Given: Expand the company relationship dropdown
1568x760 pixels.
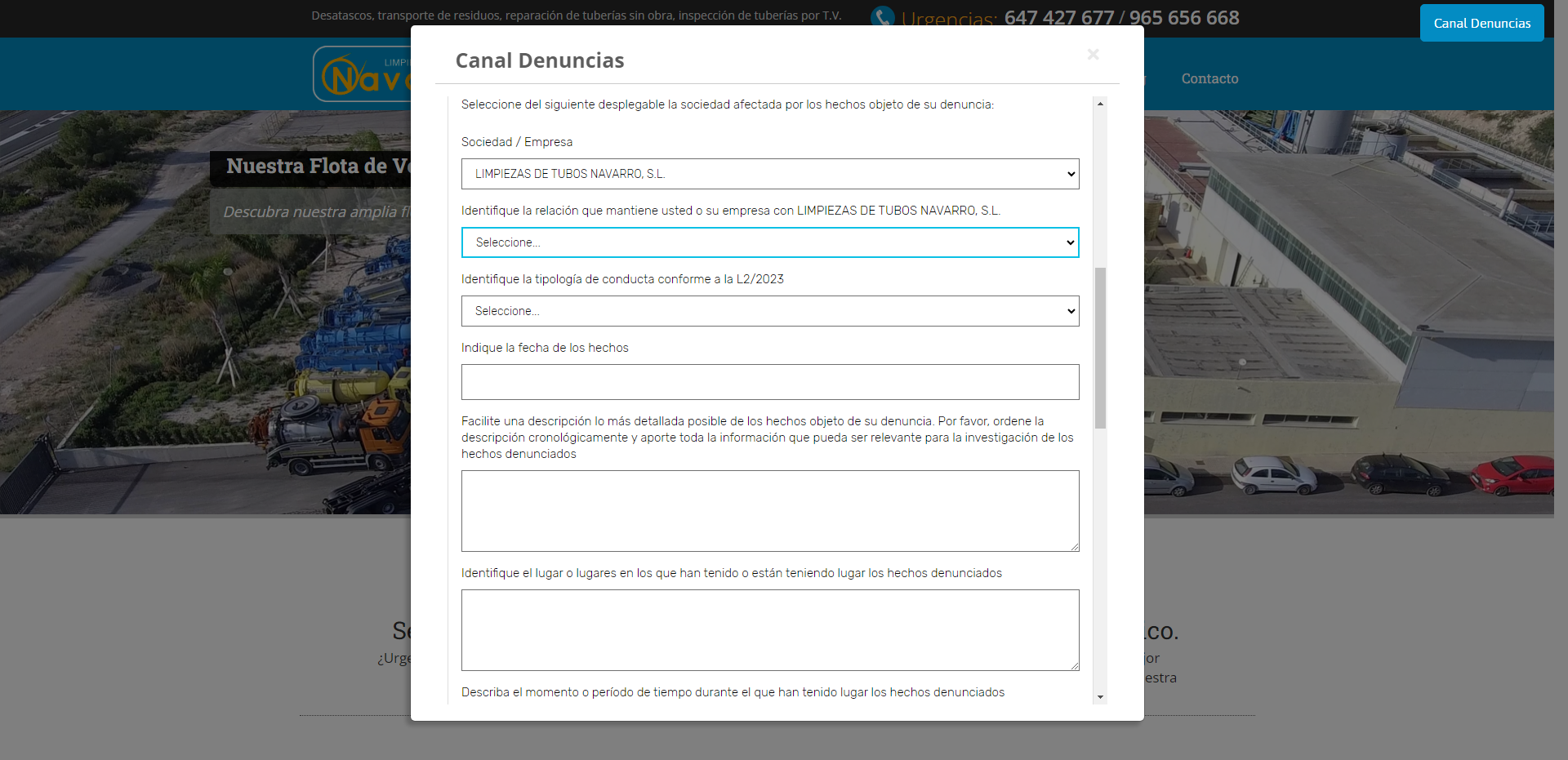Looking at the screenshot, I should coord(770,242).
